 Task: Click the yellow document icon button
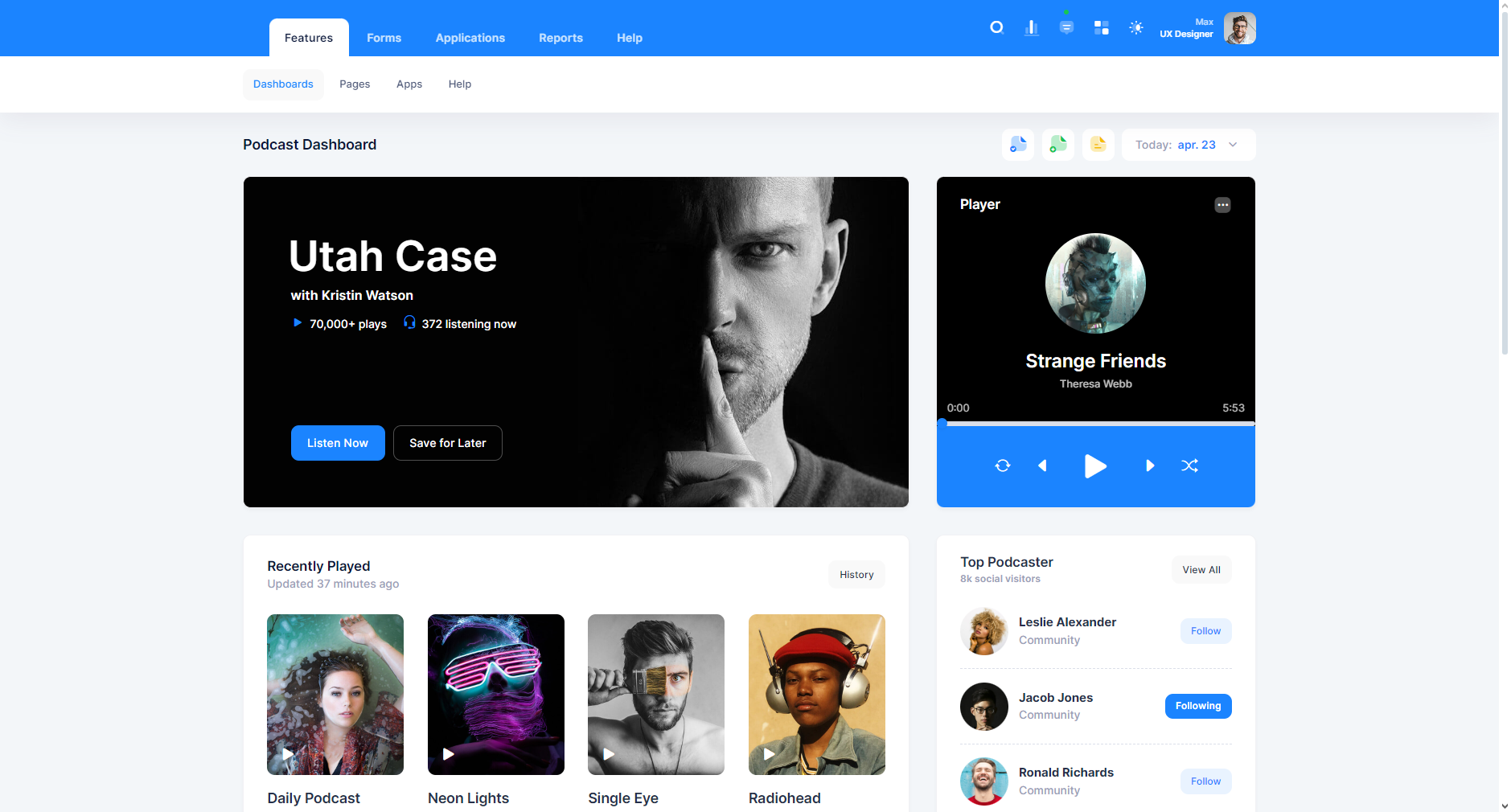coord(1098,145)
